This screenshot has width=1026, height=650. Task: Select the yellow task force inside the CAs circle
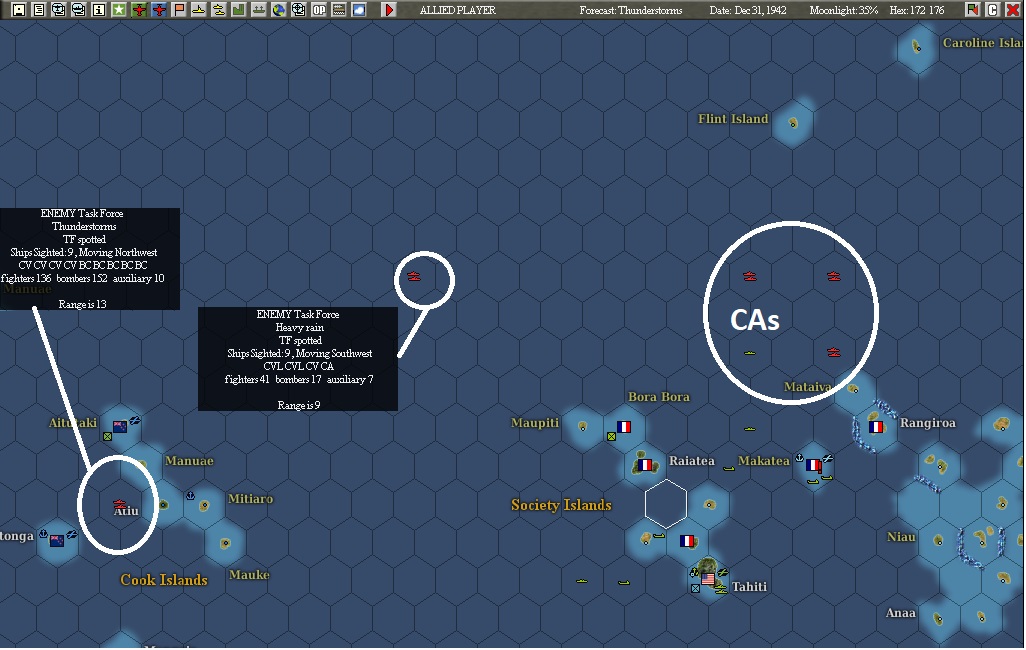click(x=750, y=353)
